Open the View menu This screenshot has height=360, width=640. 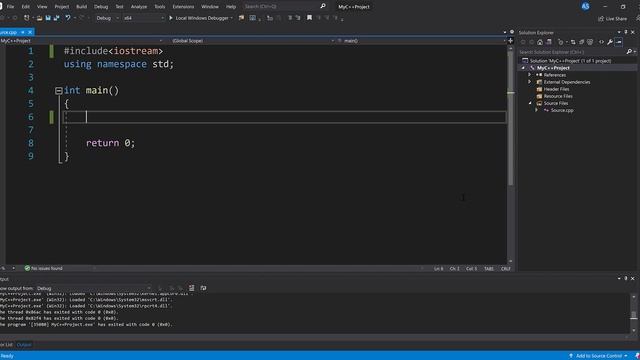click(x=42, y=7)
